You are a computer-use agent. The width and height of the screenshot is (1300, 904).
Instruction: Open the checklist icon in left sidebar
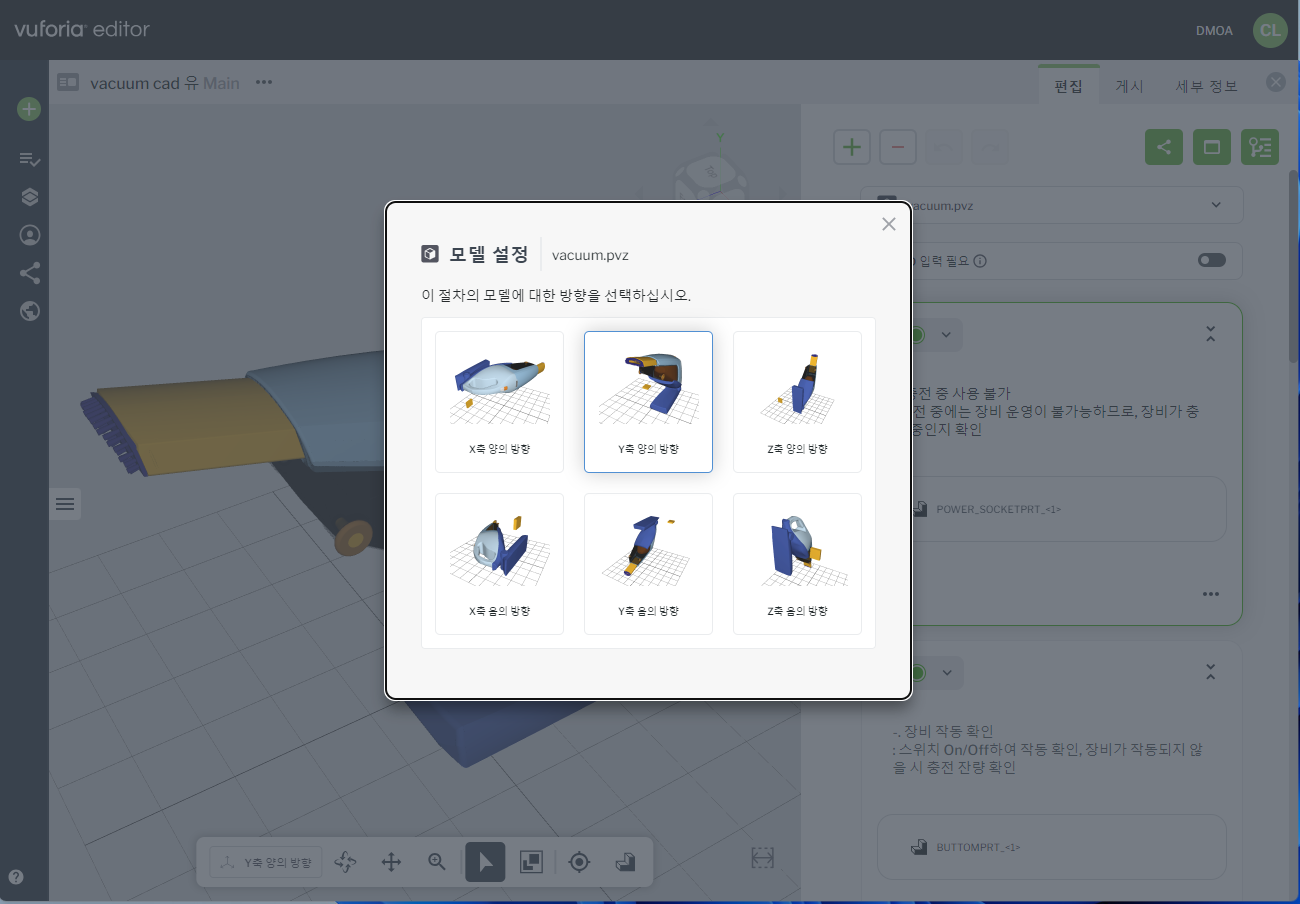click(x=29, y=159)
